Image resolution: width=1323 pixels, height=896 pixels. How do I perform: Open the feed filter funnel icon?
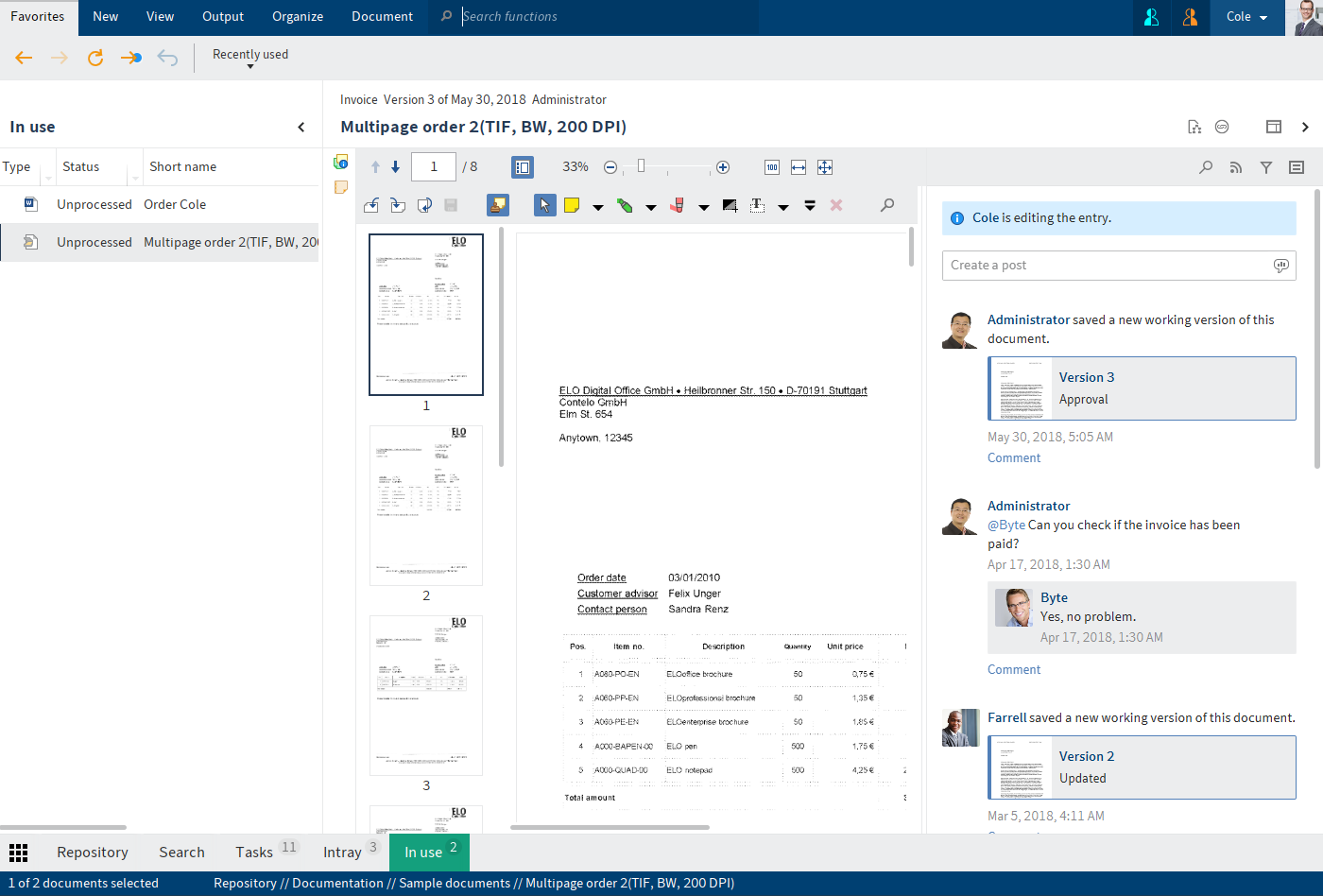click(x=1266, y=167)
